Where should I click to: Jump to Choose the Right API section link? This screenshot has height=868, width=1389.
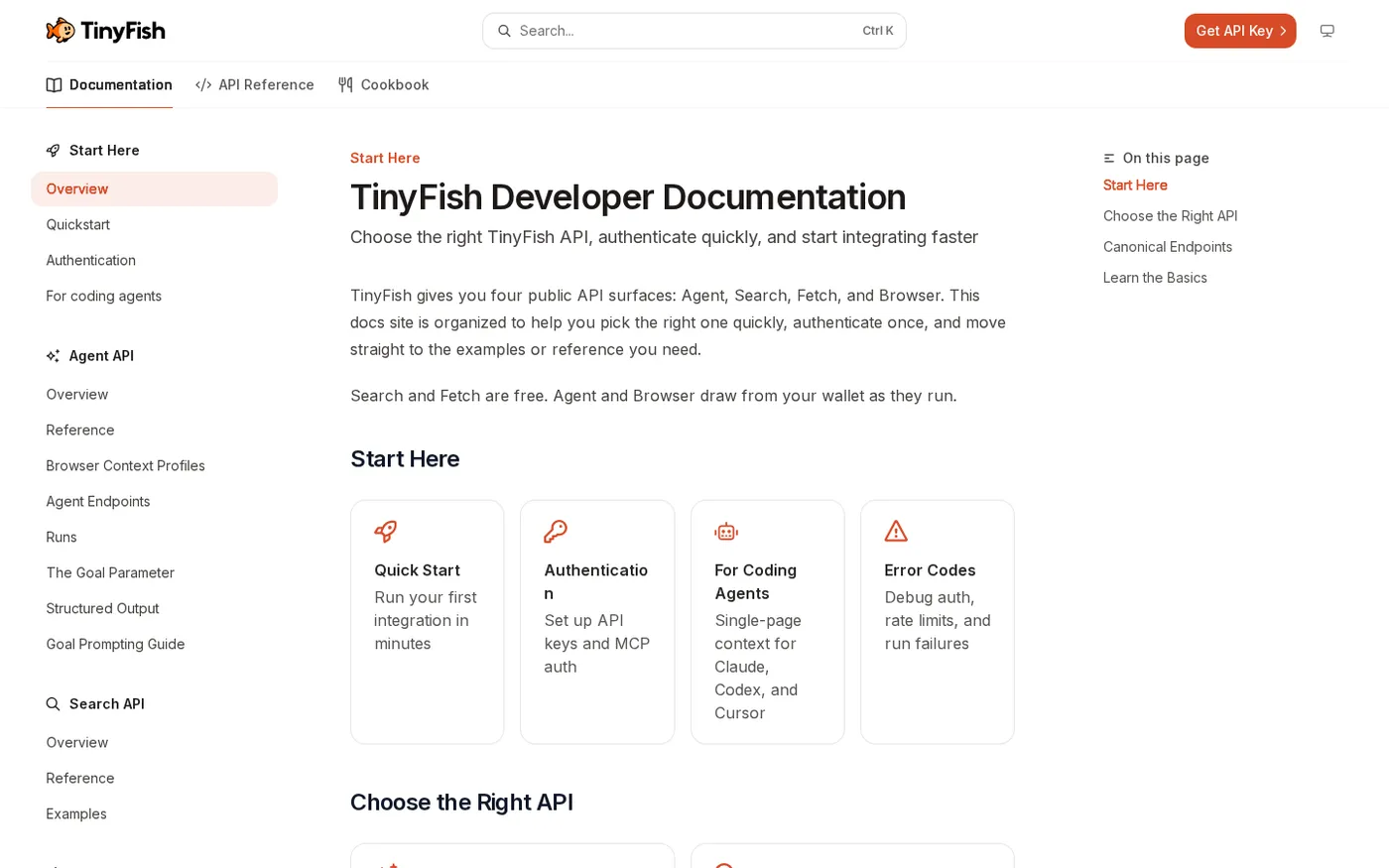click(1170, 216)
